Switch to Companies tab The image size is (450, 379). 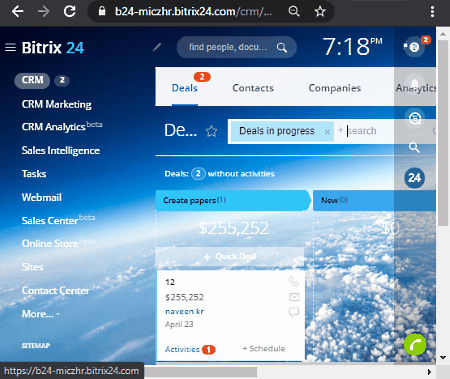pos(335,88)
